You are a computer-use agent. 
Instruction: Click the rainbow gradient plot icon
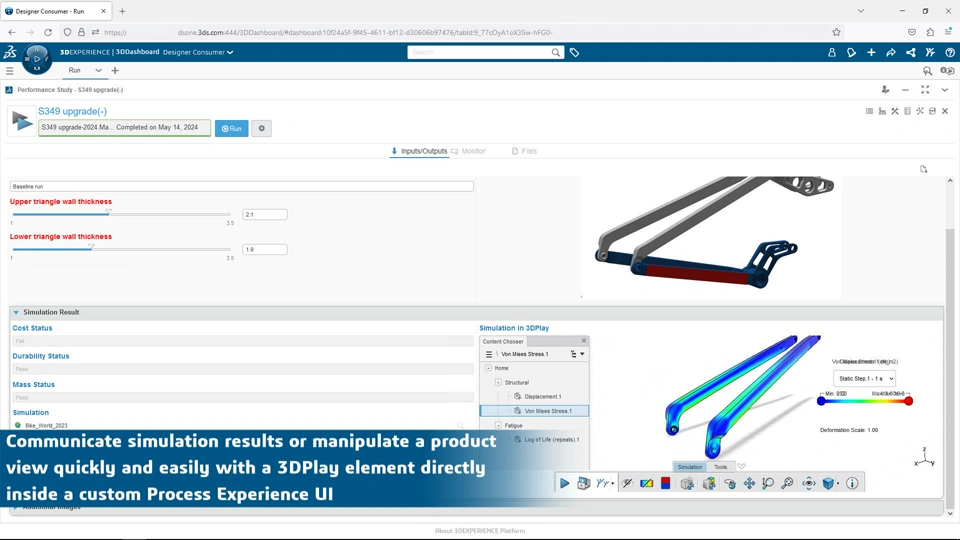click(x=647, y=483)
